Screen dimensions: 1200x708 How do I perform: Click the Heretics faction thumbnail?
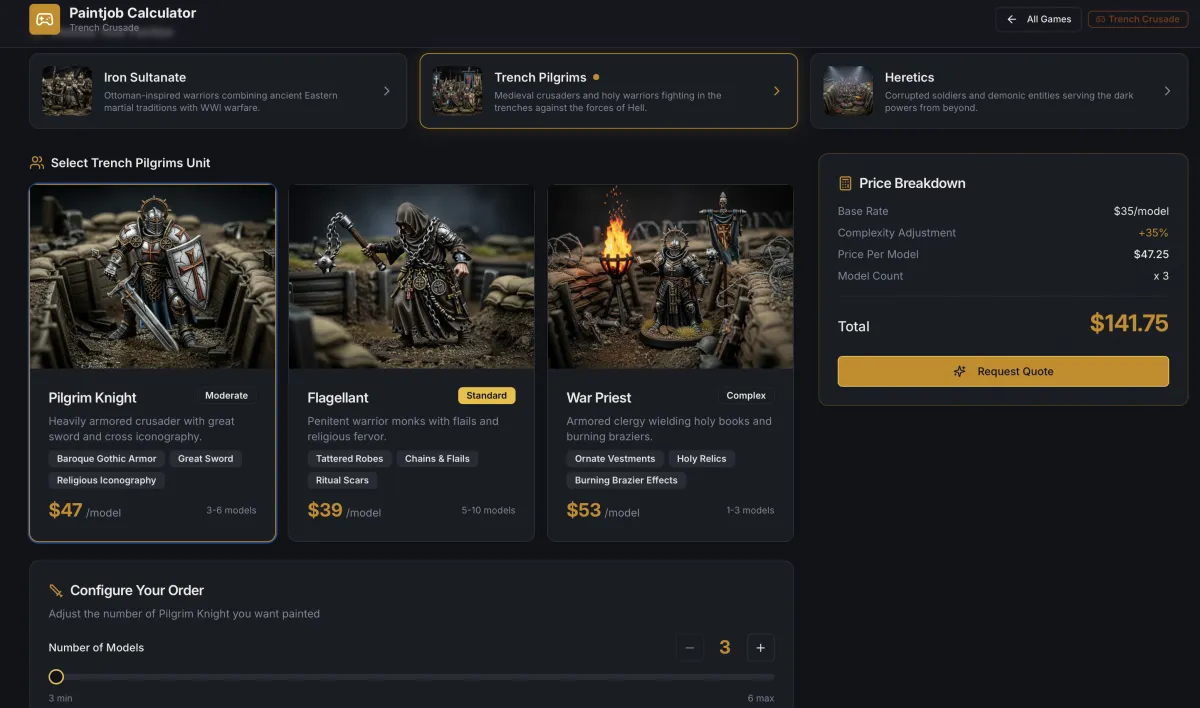(x=848, y=91)
